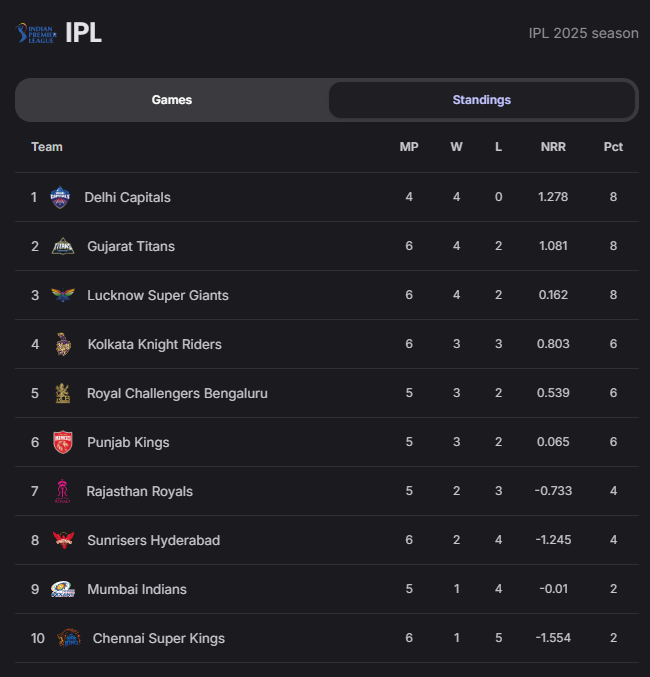The width and height of the screenshot is (650, 677).
Task: Open the Mumbai Indians team name
Action: coord(137,589)
